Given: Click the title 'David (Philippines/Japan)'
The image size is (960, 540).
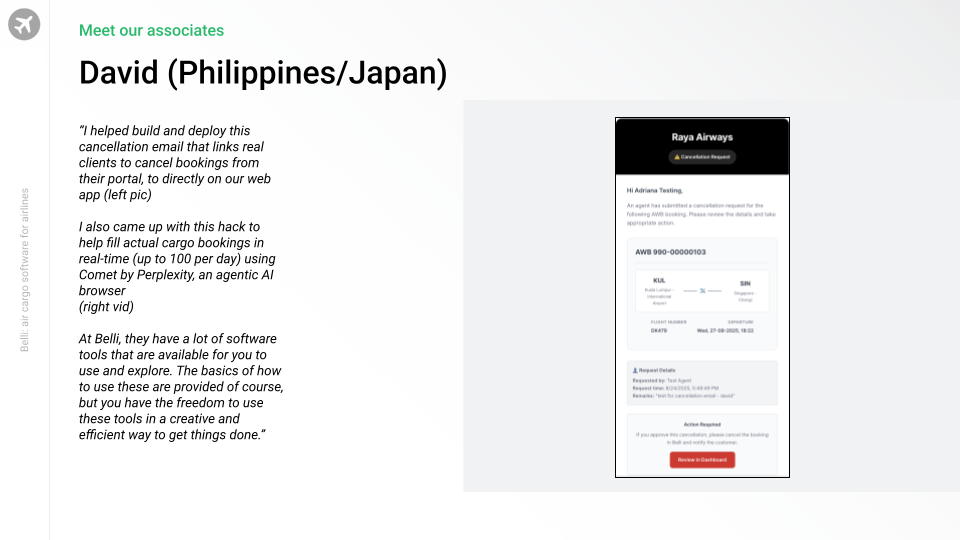Looking at the screenshot, I should pyautogui.click(x=263, y=73).
